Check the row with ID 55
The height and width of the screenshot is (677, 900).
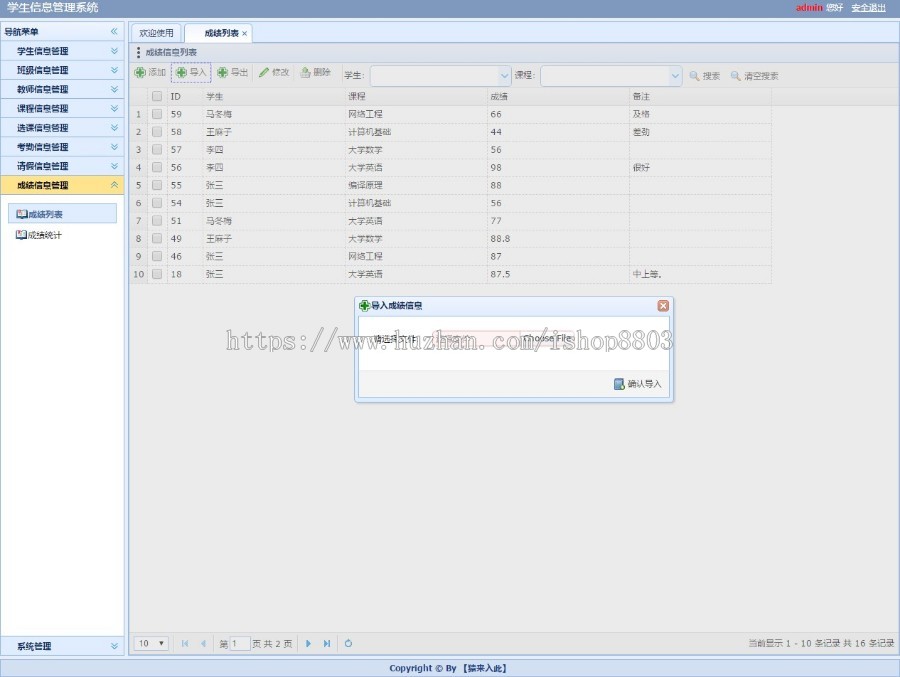(157, 185)
